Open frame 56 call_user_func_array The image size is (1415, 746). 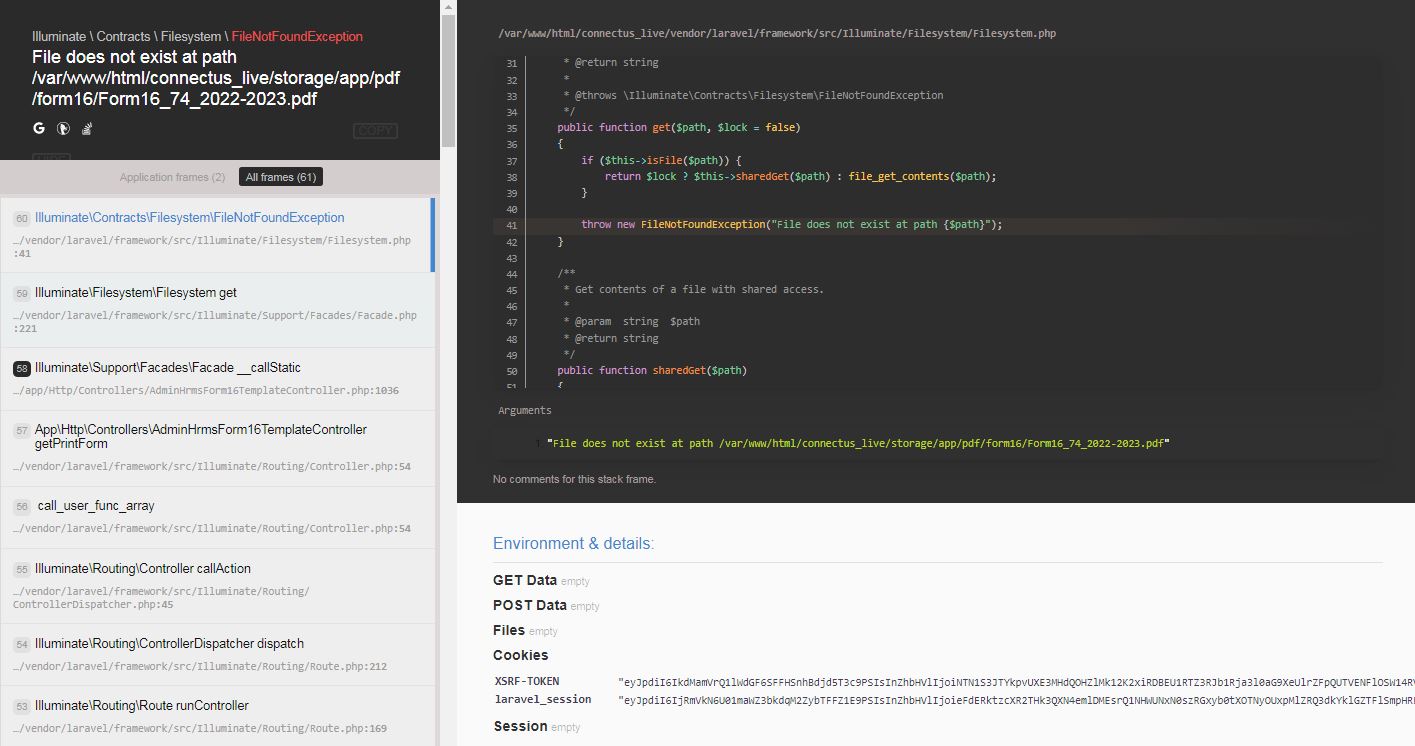(x=216, y=517)
